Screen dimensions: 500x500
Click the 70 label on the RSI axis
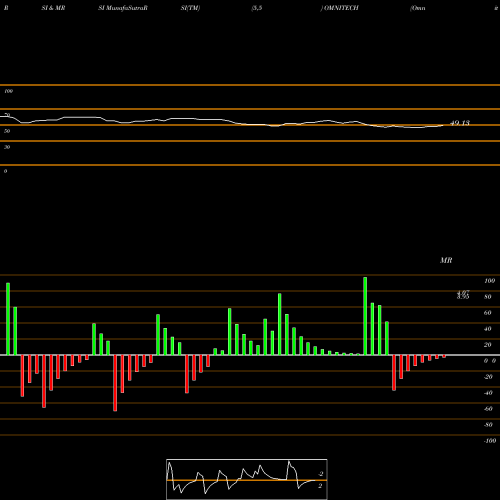click(x=7, y=115)
